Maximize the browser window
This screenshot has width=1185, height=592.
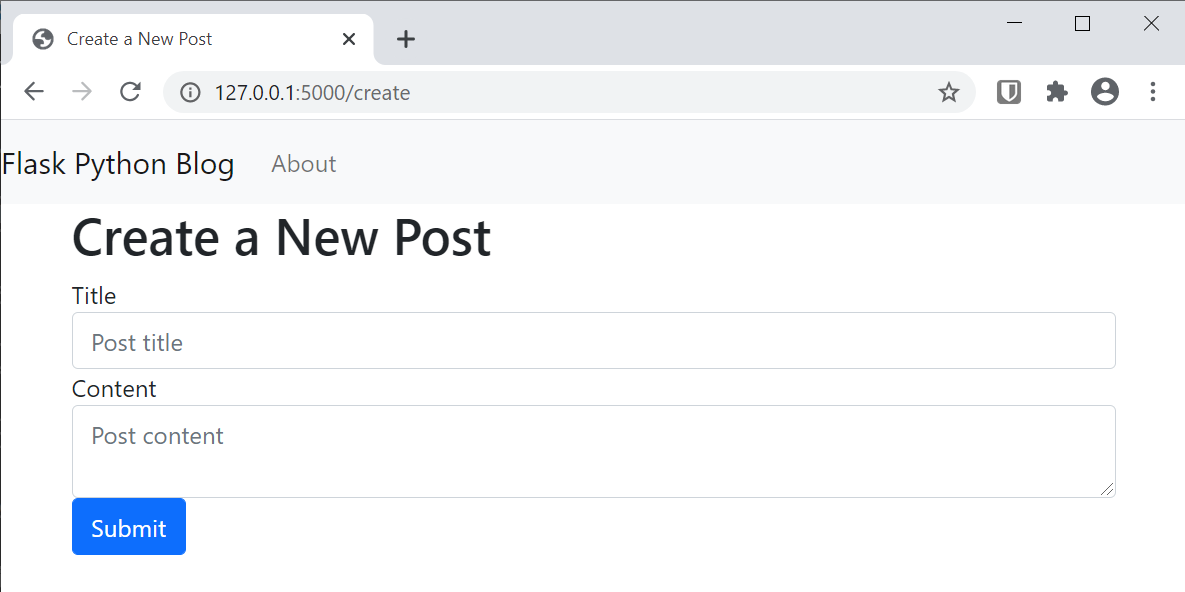pos(1082,24)
